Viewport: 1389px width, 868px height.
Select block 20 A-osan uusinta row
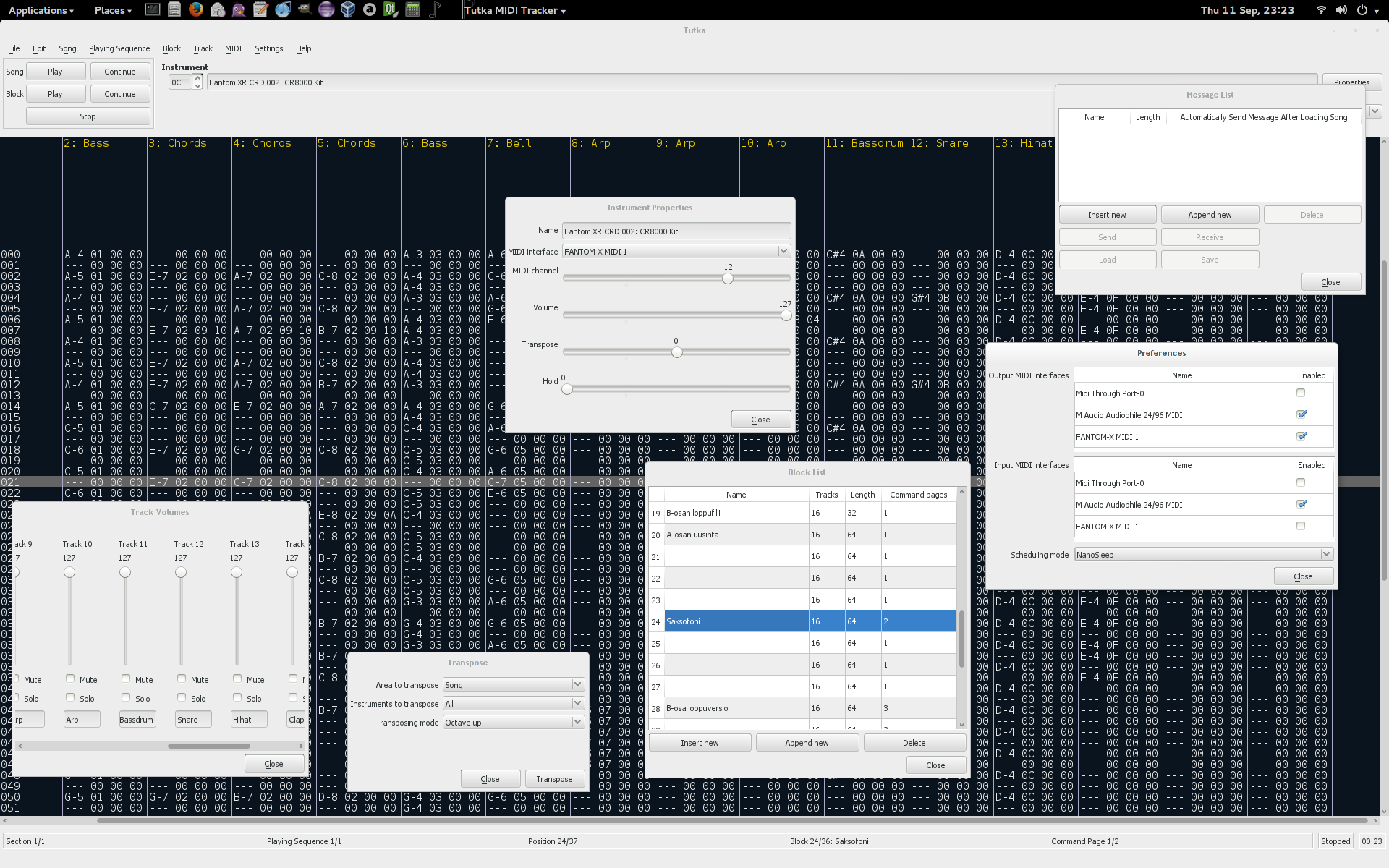pyautogui.click(x=803, y=535)
